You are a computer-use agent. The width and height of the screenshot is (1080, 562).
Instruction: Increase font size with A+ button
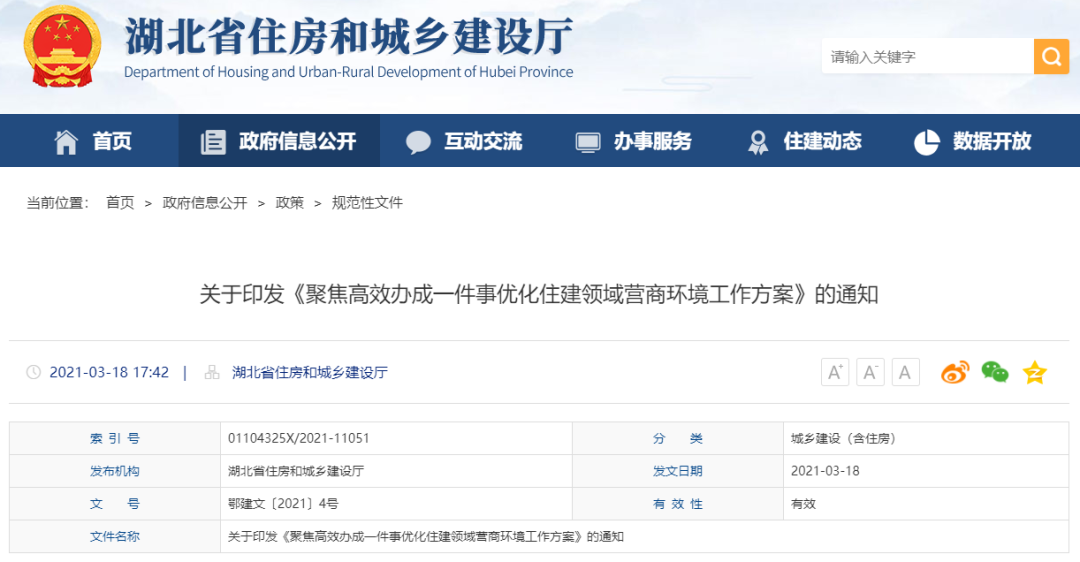pyautogui.click(x=835, y=373)
